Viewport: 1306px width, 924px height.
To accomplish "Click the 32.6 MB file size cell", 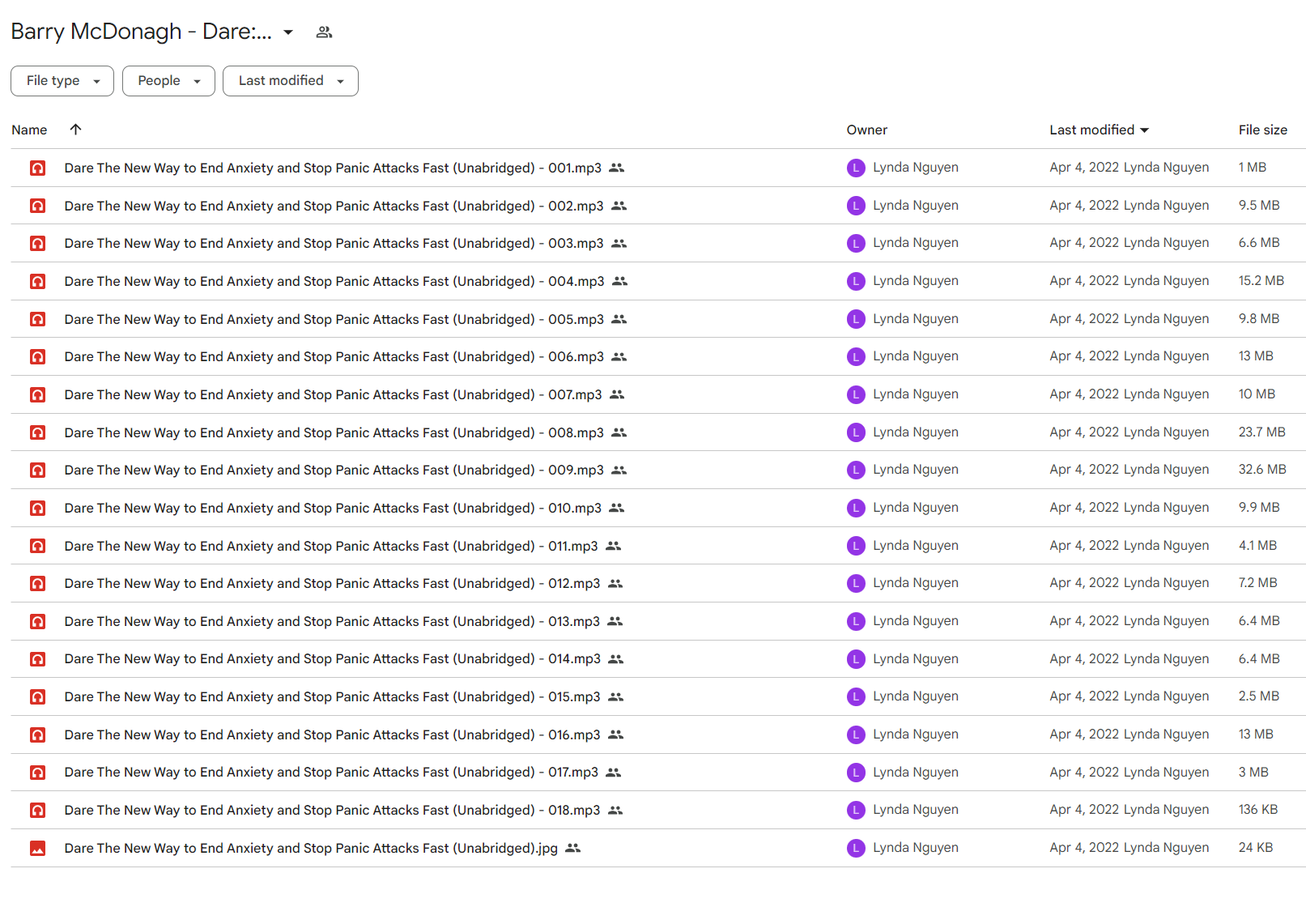I will point(1262,470).
